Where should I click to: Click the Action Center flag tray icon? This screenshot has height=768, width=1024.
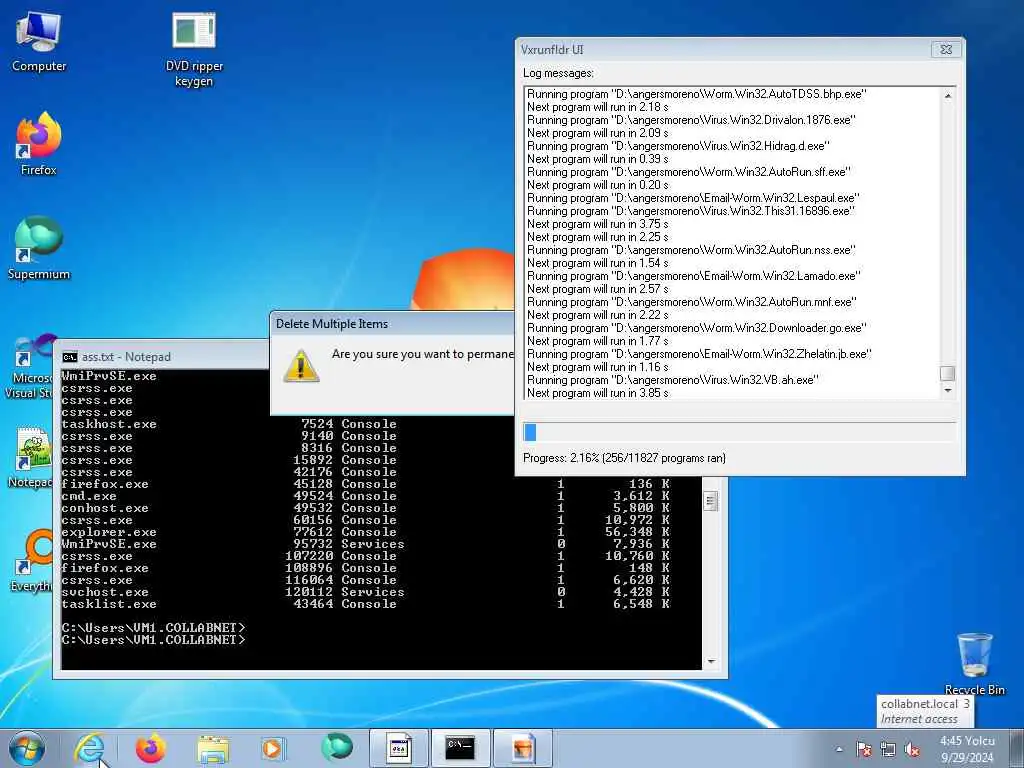coord(864,750)
